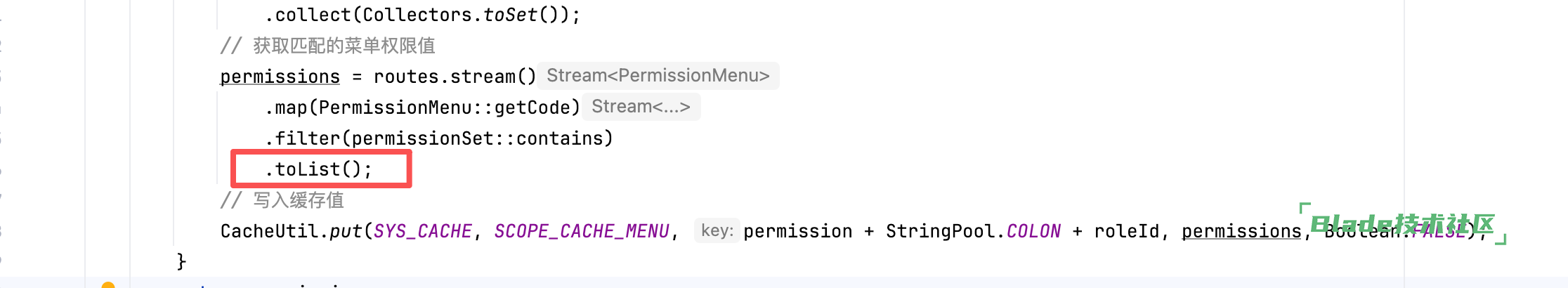Click the closing curly brace
The width and height of the screenshot is (1568, 288).
181,261
